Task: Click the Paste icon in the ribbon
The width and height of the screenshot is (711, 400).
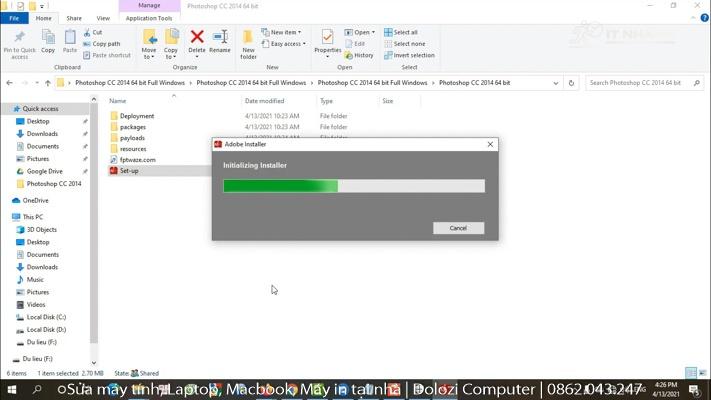Action: tap(70, 41)
